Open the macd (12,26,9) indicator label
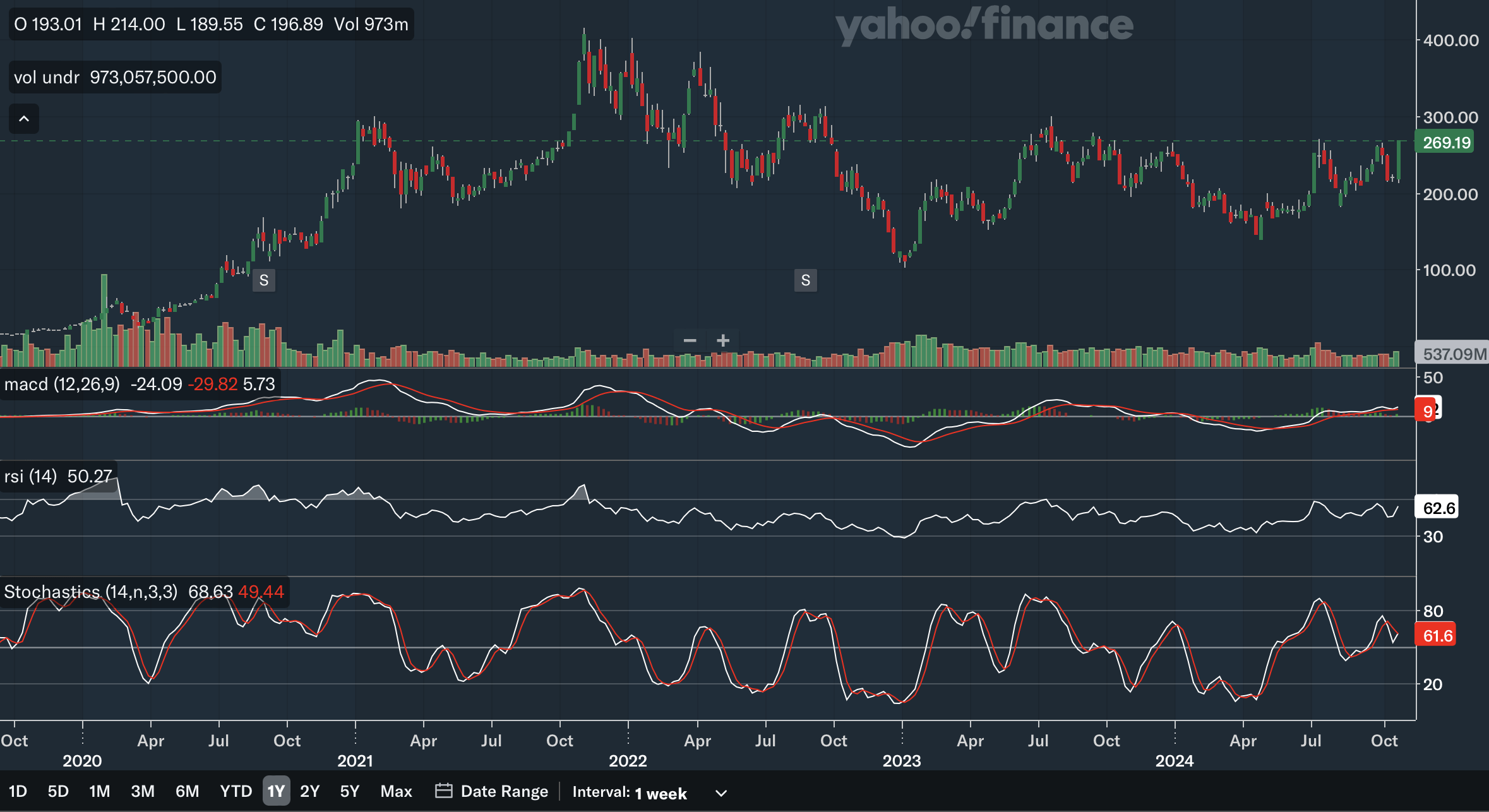This screenshot has width=1489, height=812. pyautogui.click(x=62, y=384)
